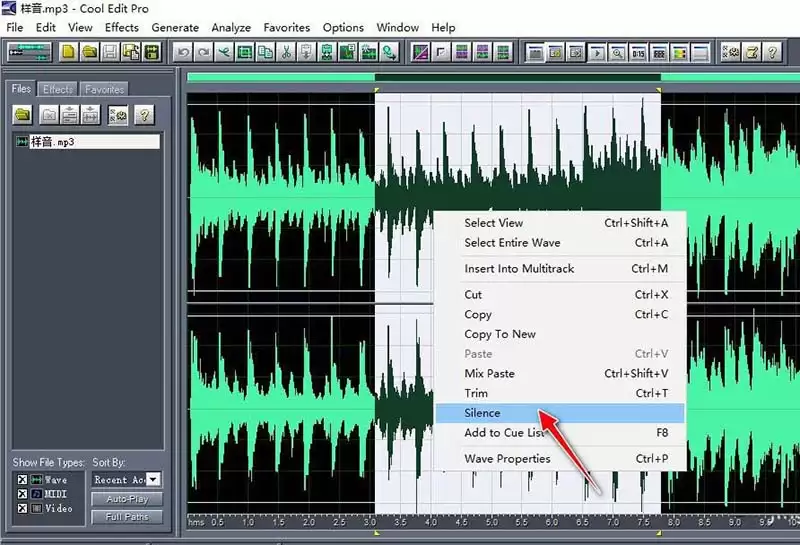Choose Add to Cue List

pyautogui.click(x=559, y=433)
